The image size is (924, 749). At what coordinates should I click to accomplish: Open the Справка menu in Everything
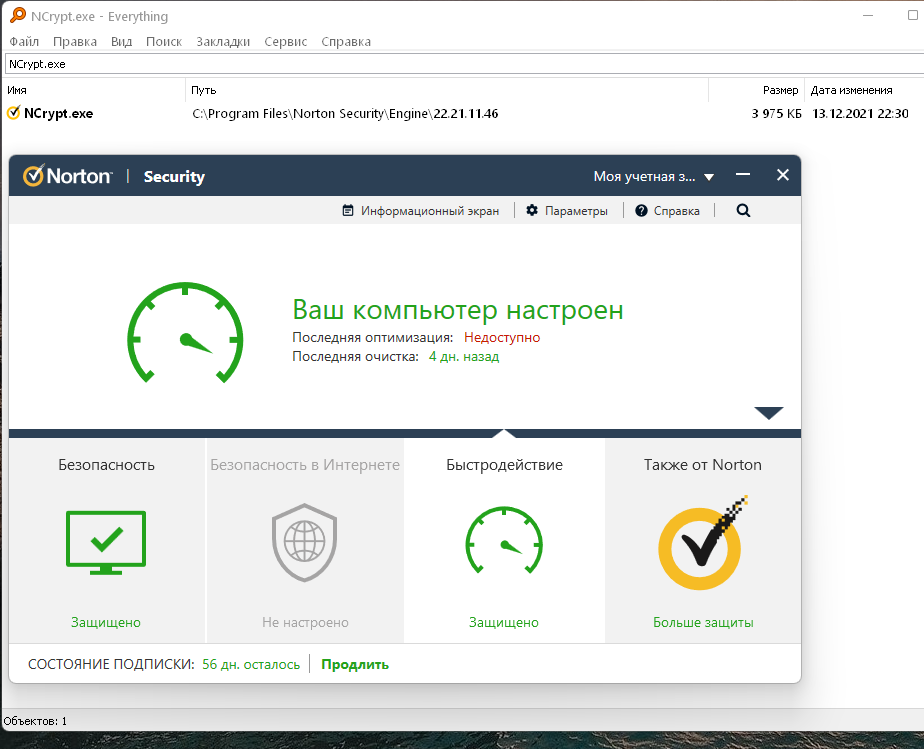tap(346, 41)
